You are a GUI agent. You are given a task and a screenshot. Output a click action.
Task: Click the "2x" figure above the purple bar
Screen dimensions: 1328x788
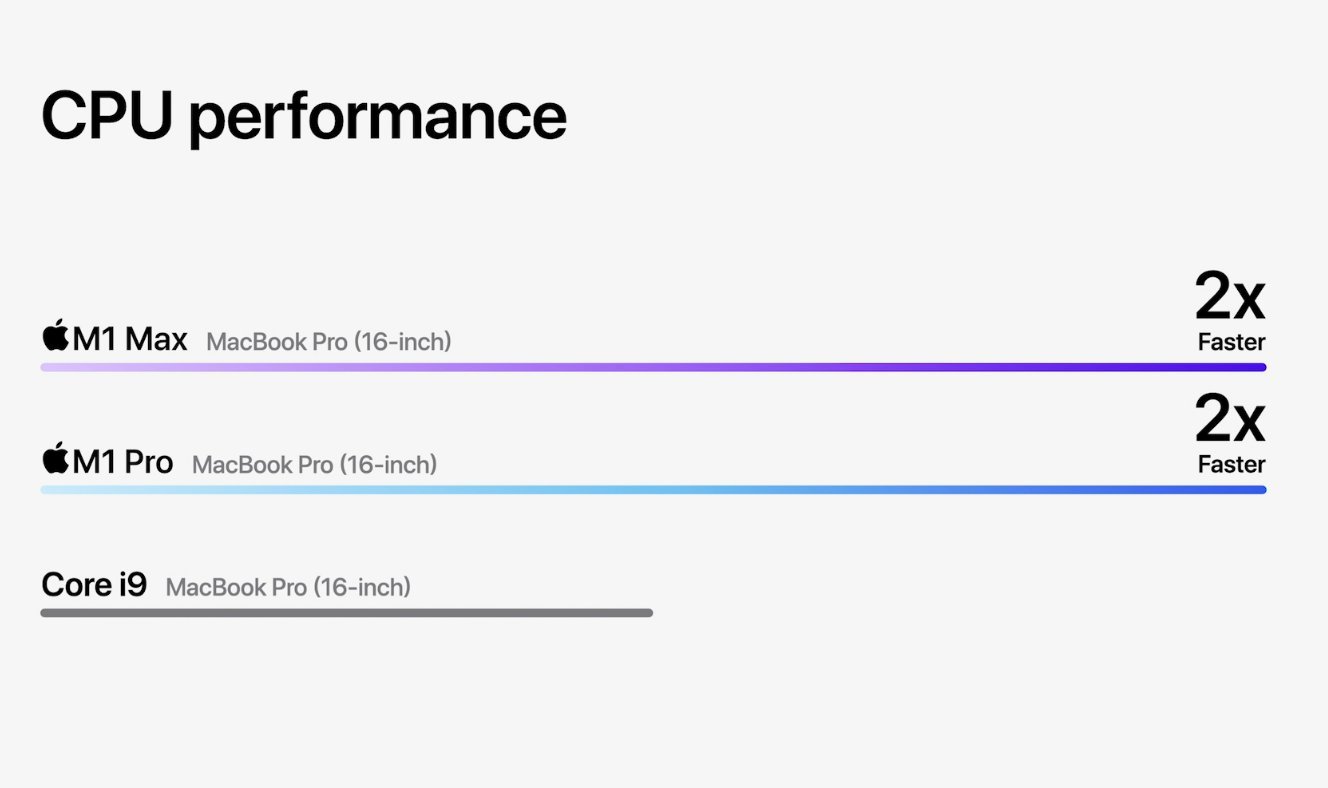click(1229, 297)
